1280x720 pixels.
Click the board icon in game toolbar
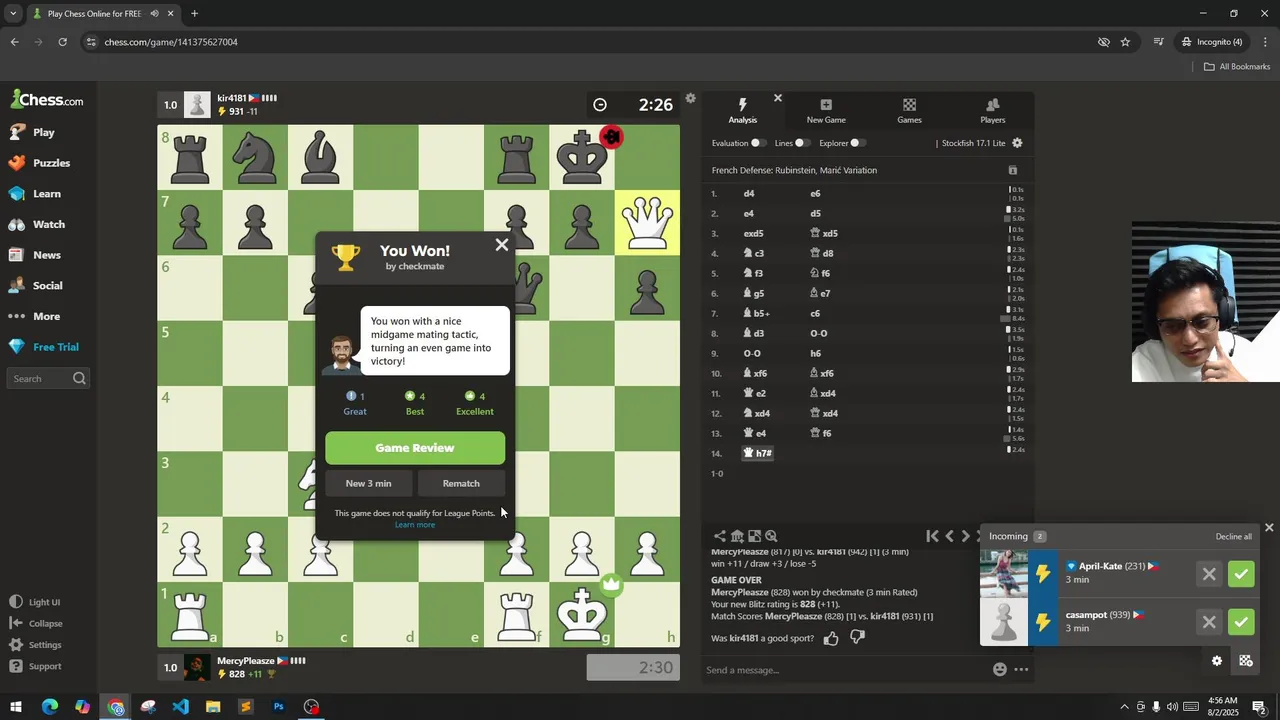[754, 536]
